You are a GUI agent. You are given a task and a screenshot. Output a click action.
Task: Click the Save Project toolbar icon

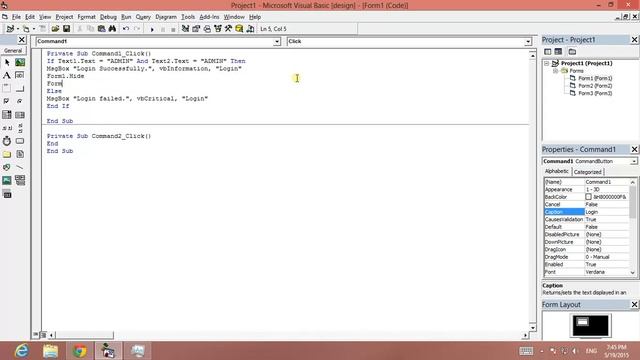(66, 29)
